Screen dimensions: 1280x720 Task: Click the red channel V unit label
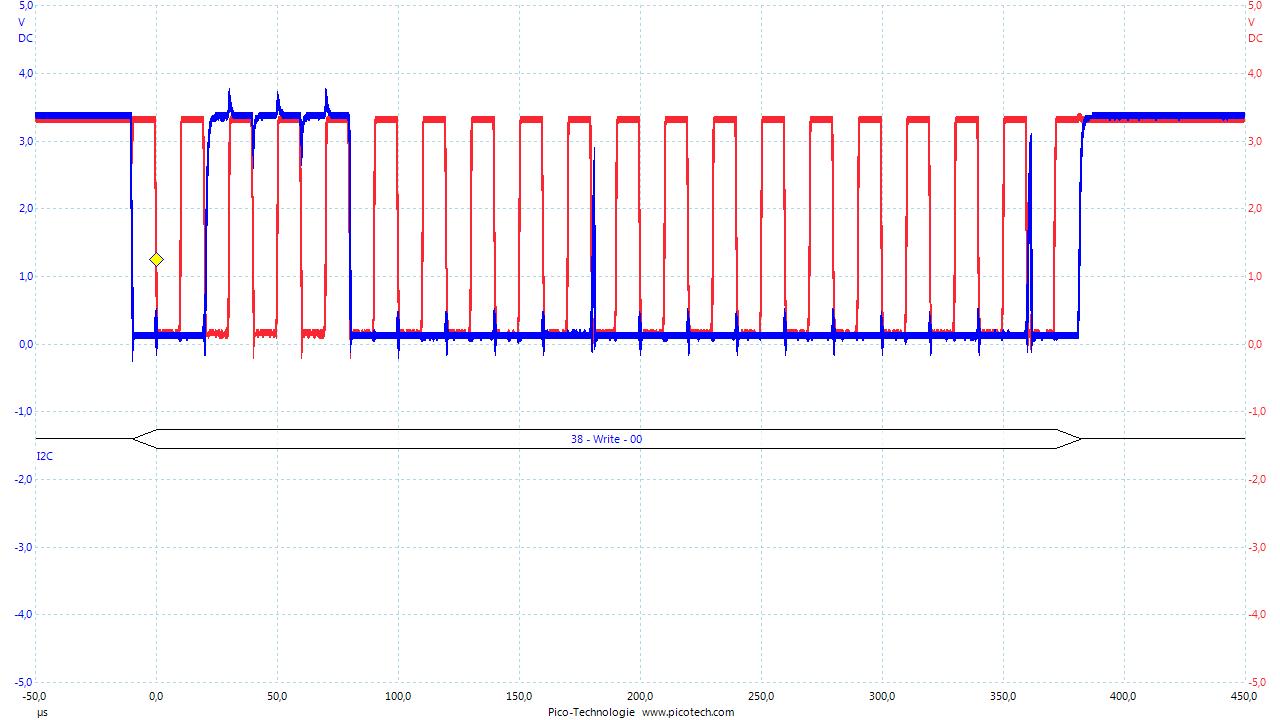pyautogui.click(x=1251, y=22)
